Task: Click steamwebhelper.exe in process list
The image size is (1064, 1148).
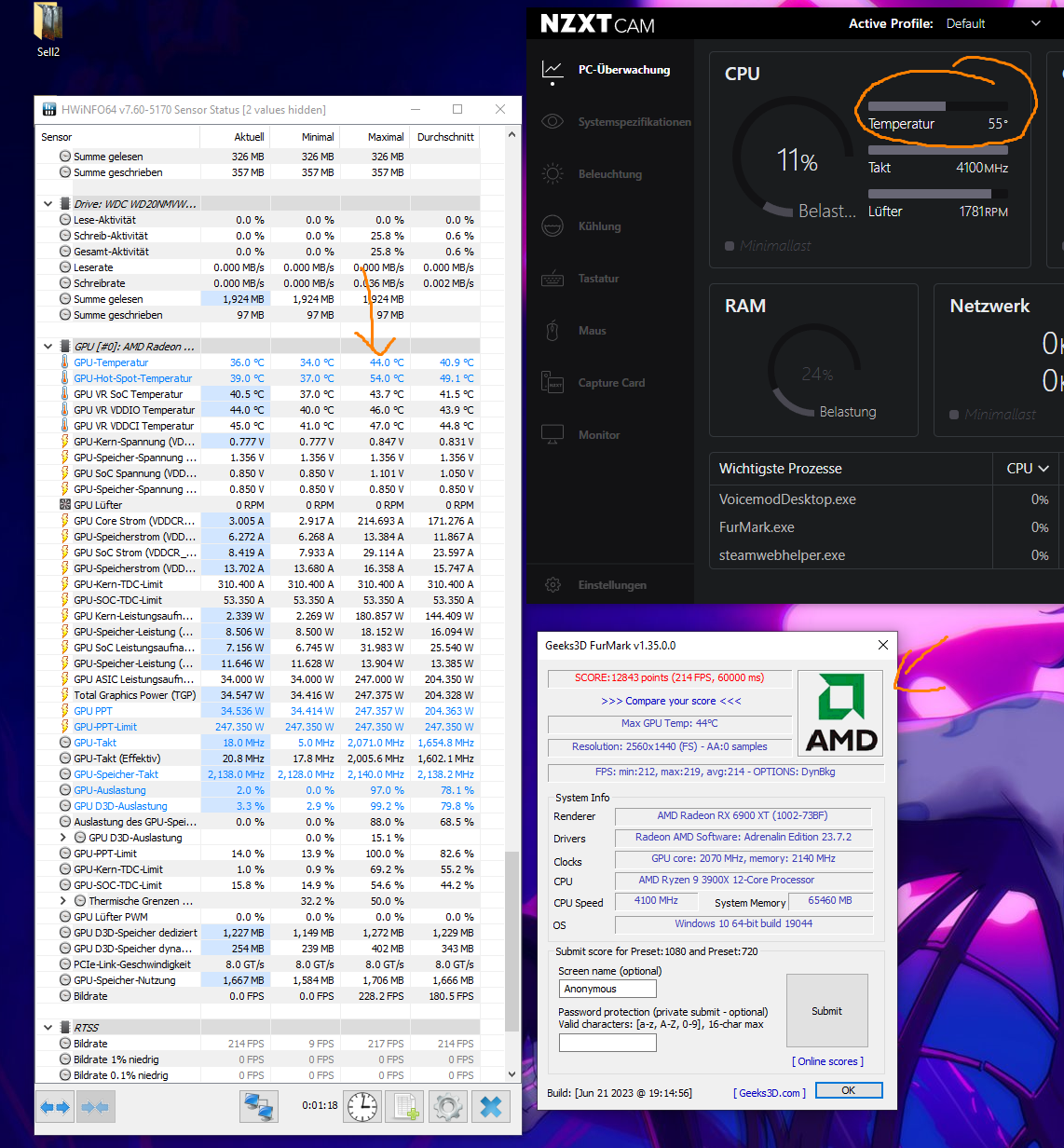Action: [782, 555]
